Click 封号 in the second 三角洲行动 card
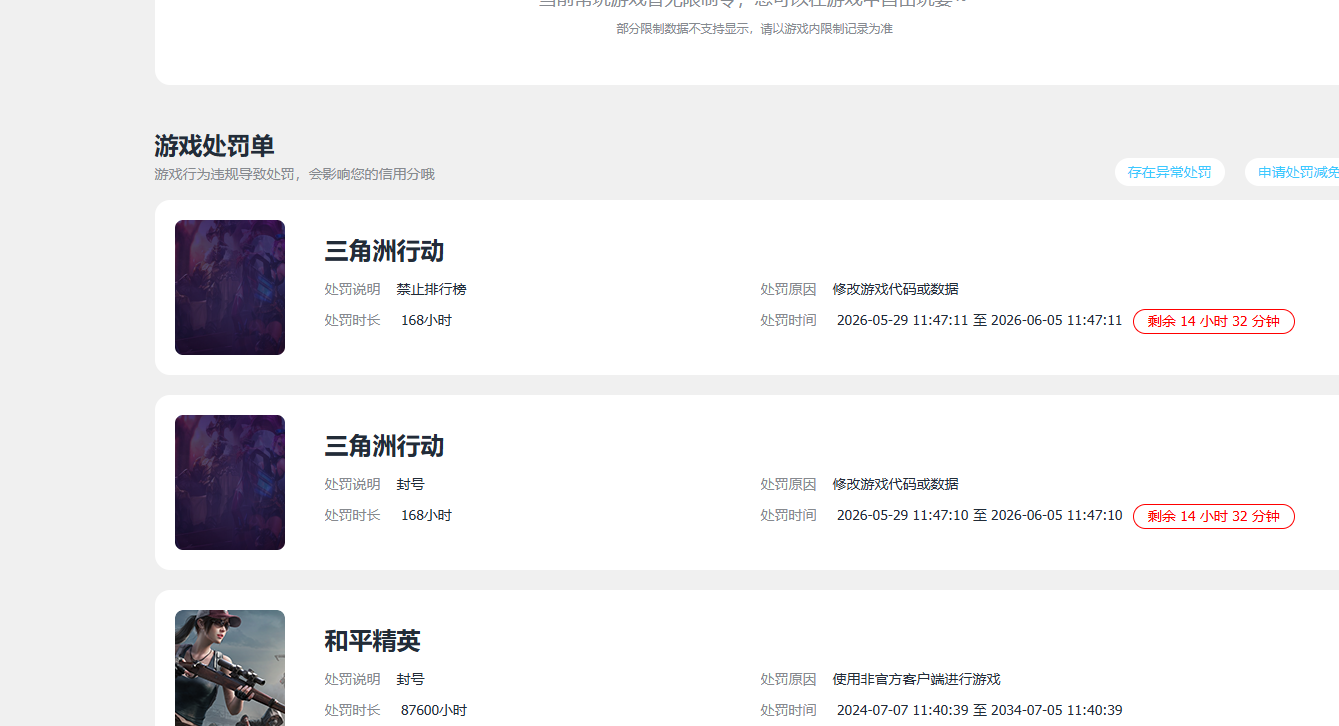Screen dimensions: 1339x726 pyautogui.click(x=410, y=484)
